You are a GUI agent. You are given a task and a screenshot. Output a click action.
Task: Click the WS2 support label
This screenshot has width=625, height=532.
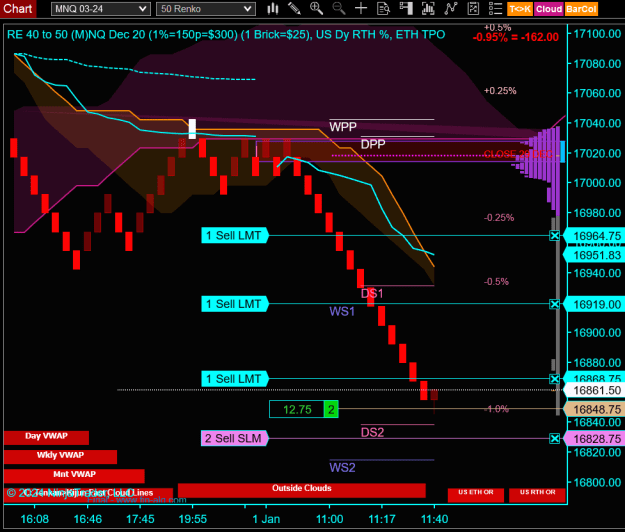pos(342,467)
